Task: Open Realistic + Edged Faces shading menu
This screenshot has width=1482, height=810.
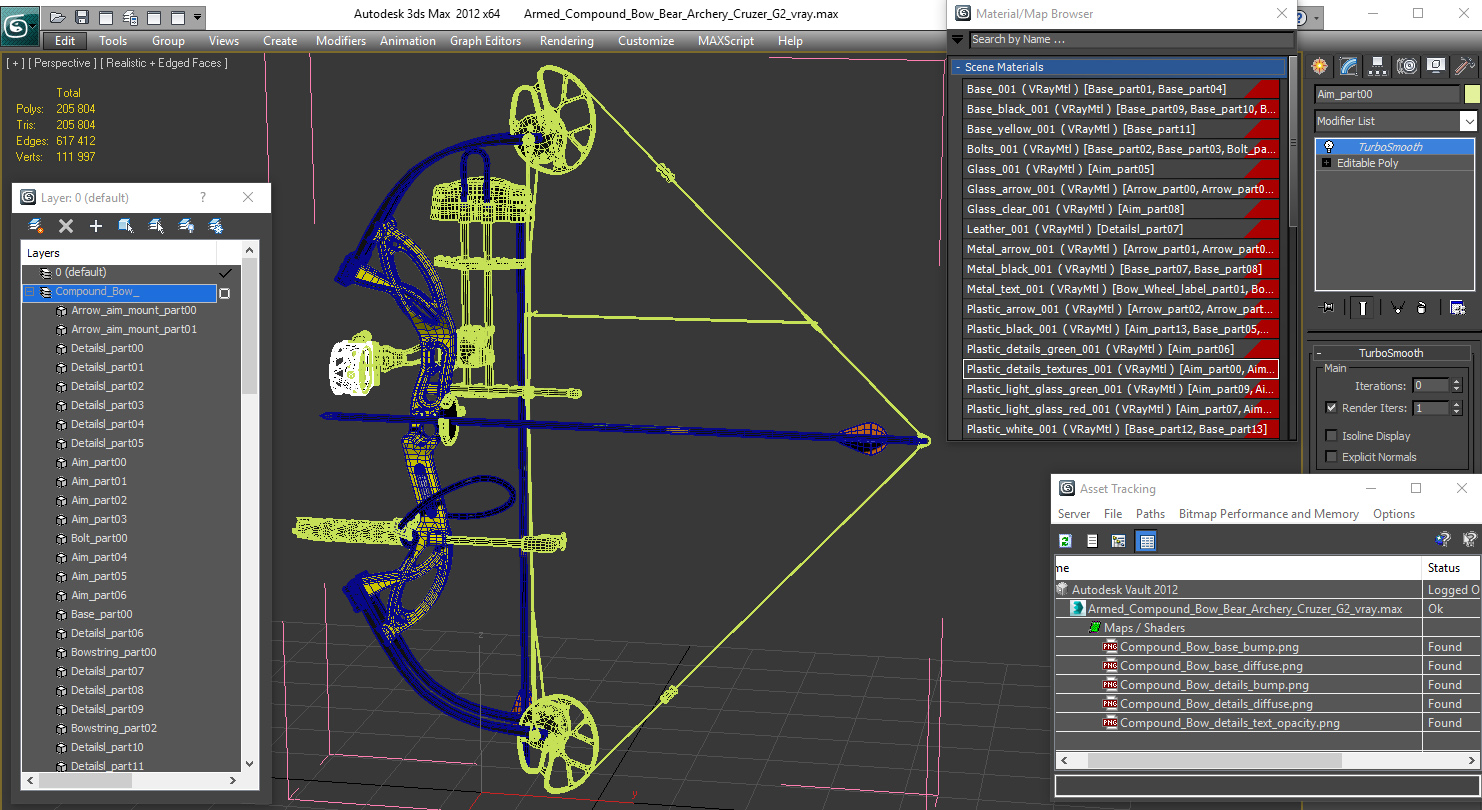Action: (x=165, y=63)
